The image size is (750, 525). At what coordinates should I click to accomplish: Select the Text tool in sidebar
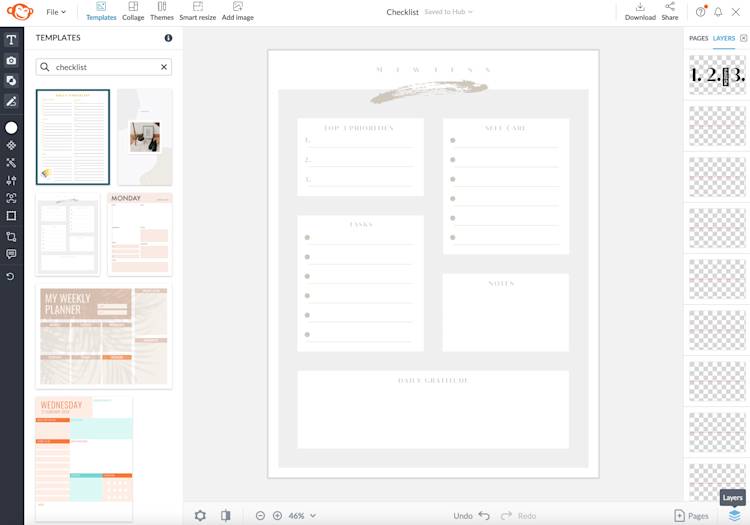pos(11,40)
